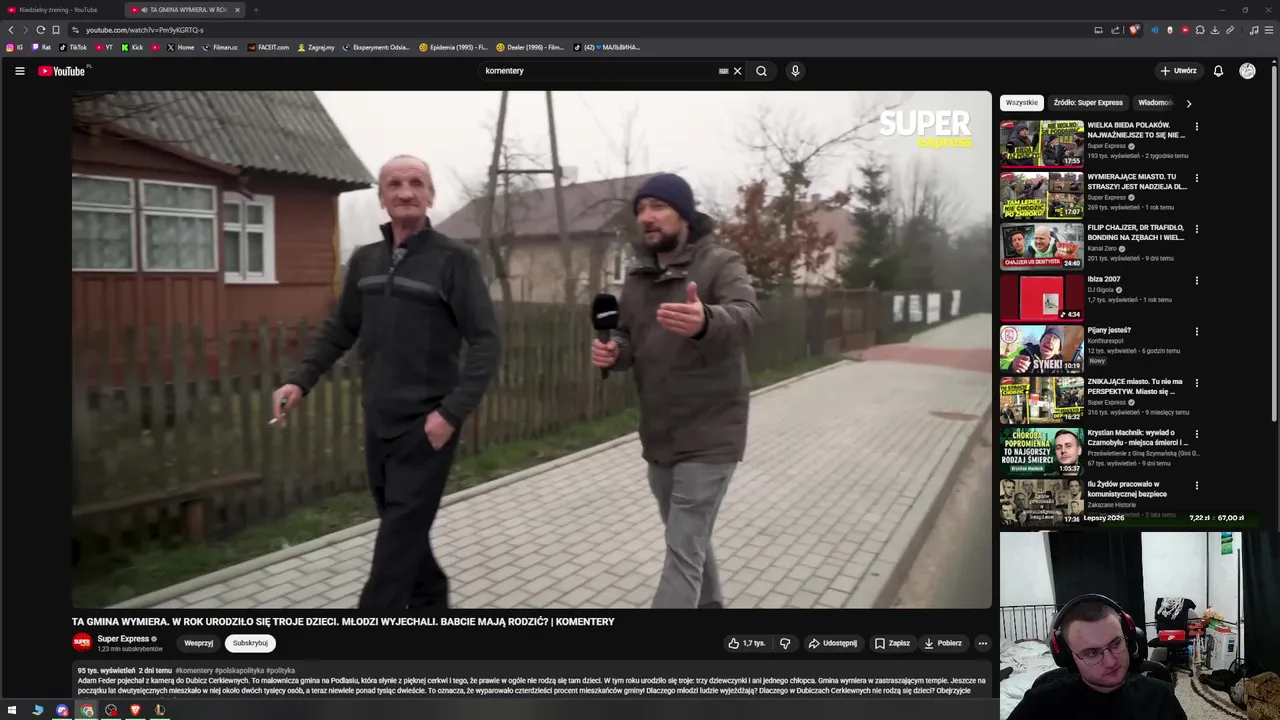Open the YouTube guide hamburger menu
The width and height of the screenshot is (1280, 720).
[x=19, y=71]
